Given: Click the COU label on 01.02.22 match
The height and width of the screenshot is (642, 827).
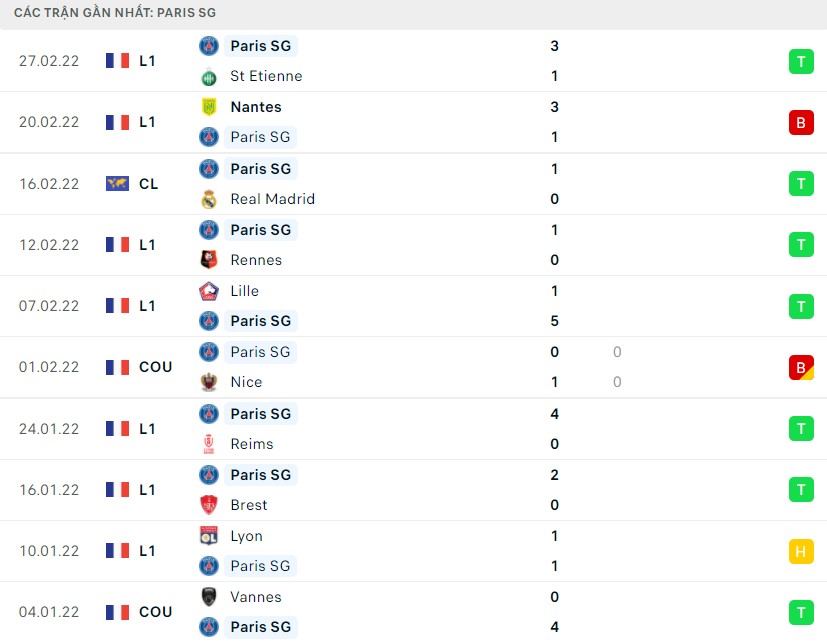Looking at the screenshot, I should click(x=156, y=367).
